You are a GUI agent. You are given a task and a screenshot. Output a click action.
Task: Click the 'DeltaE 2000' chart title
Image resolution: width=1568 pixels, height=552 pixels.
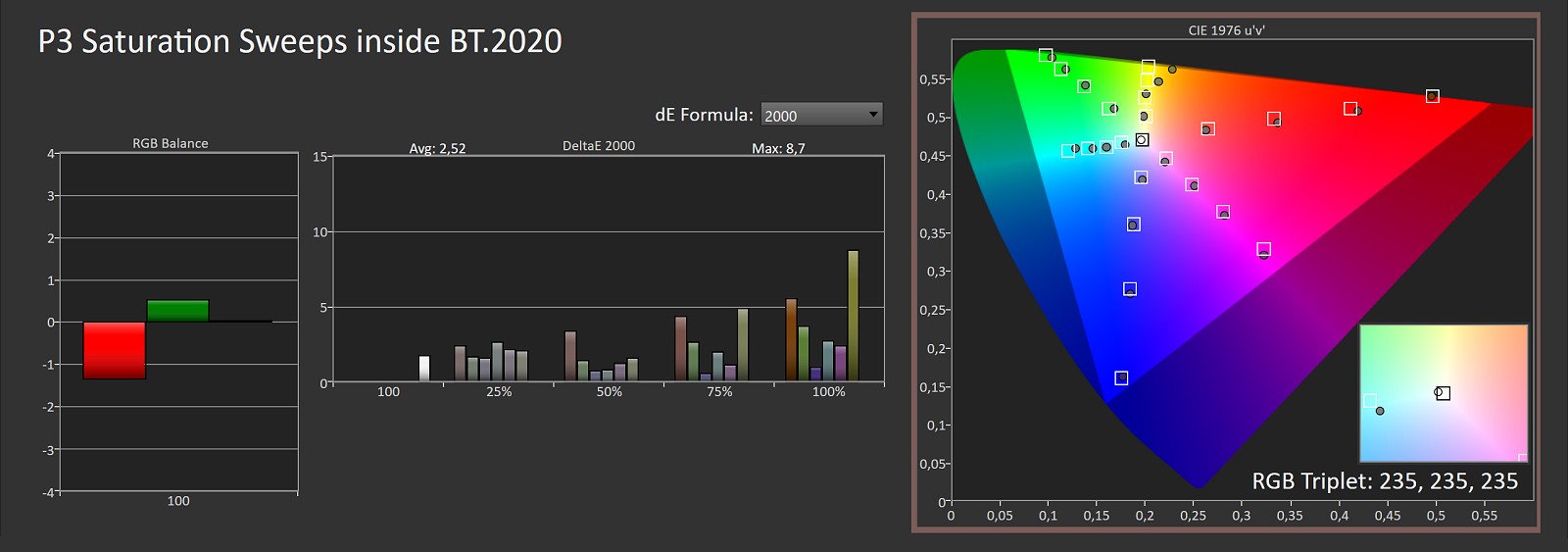599,145
